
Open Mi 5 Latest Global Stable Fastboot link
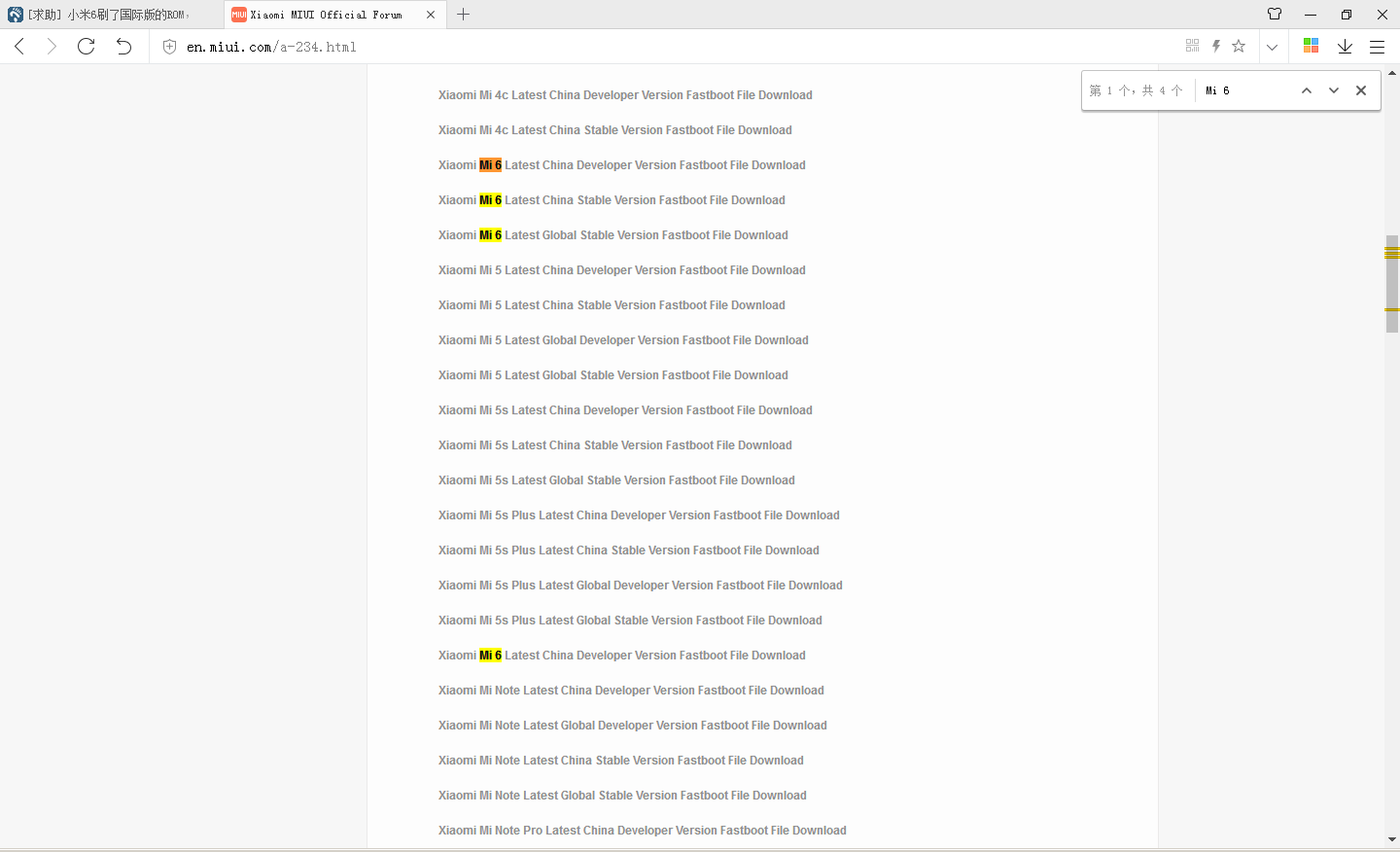point(612,375)
